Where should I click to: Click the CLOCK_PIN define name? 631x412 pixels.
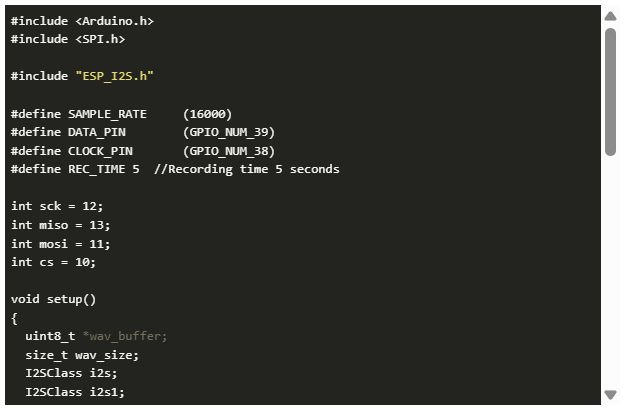(100, 151)
